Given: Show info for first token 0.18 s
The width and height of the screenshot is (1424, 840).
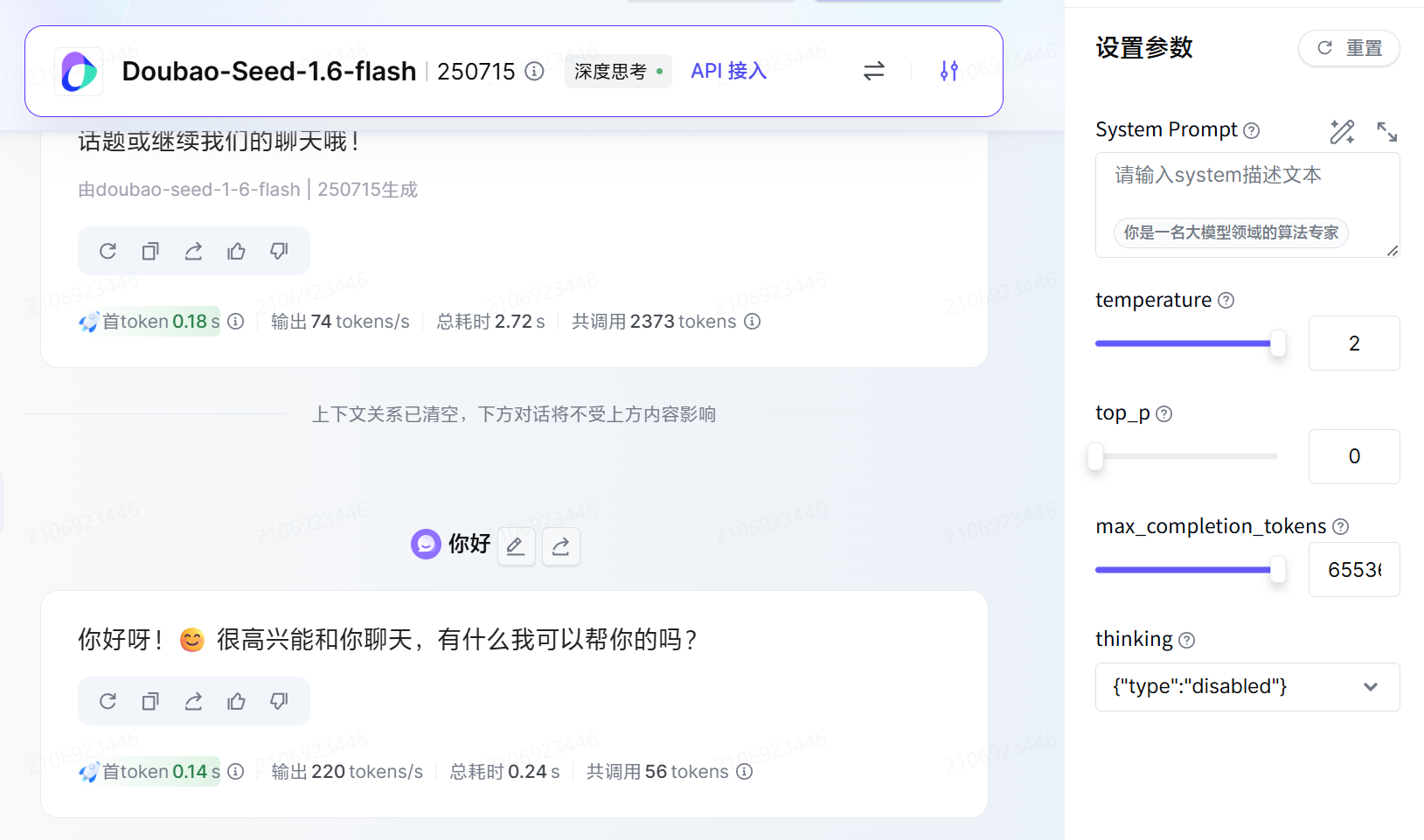Looking at the screenshot, I should (x=236, y=322).
